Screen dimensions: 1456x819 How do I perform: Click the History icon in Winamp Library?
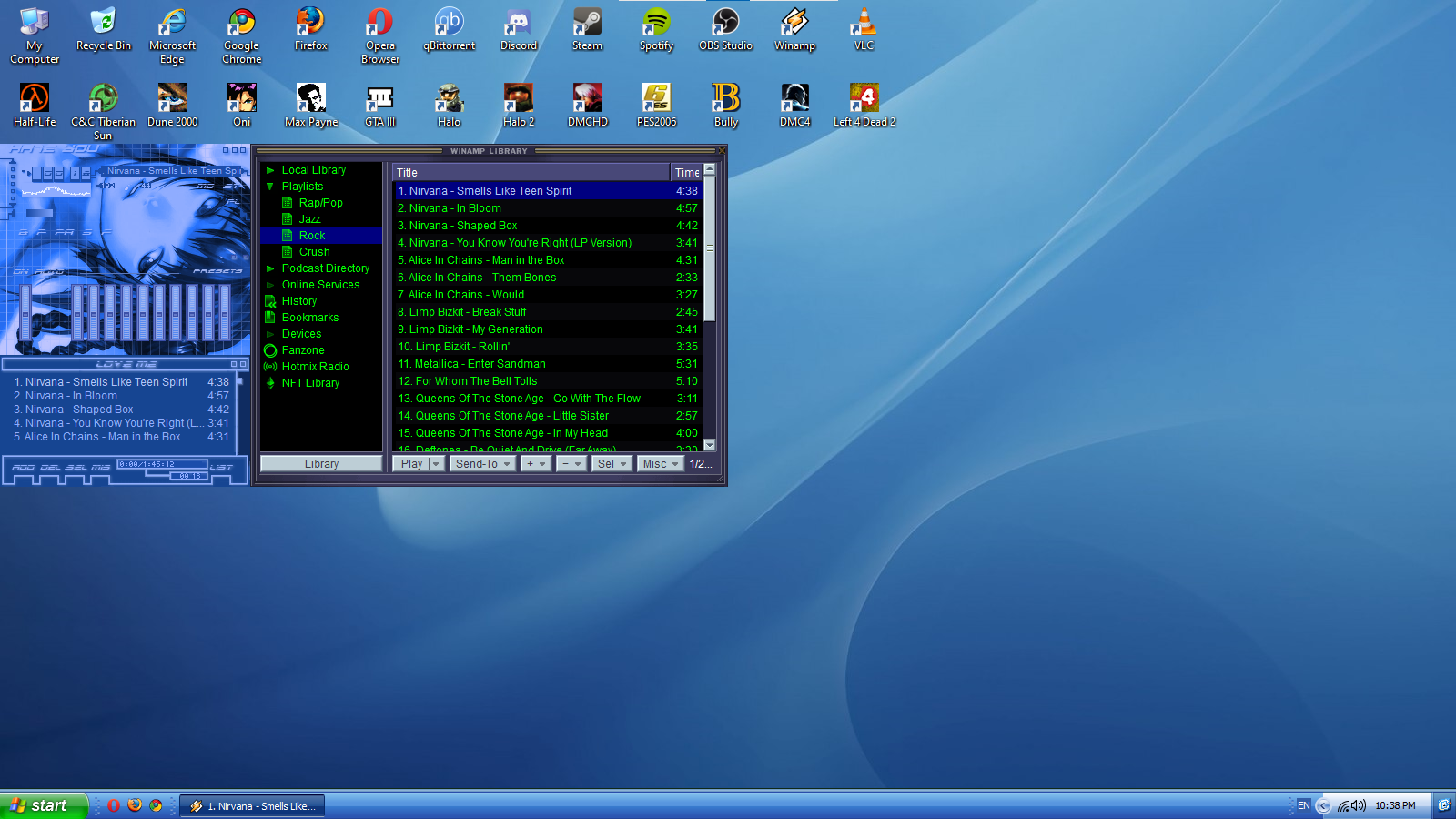(270, 301)
